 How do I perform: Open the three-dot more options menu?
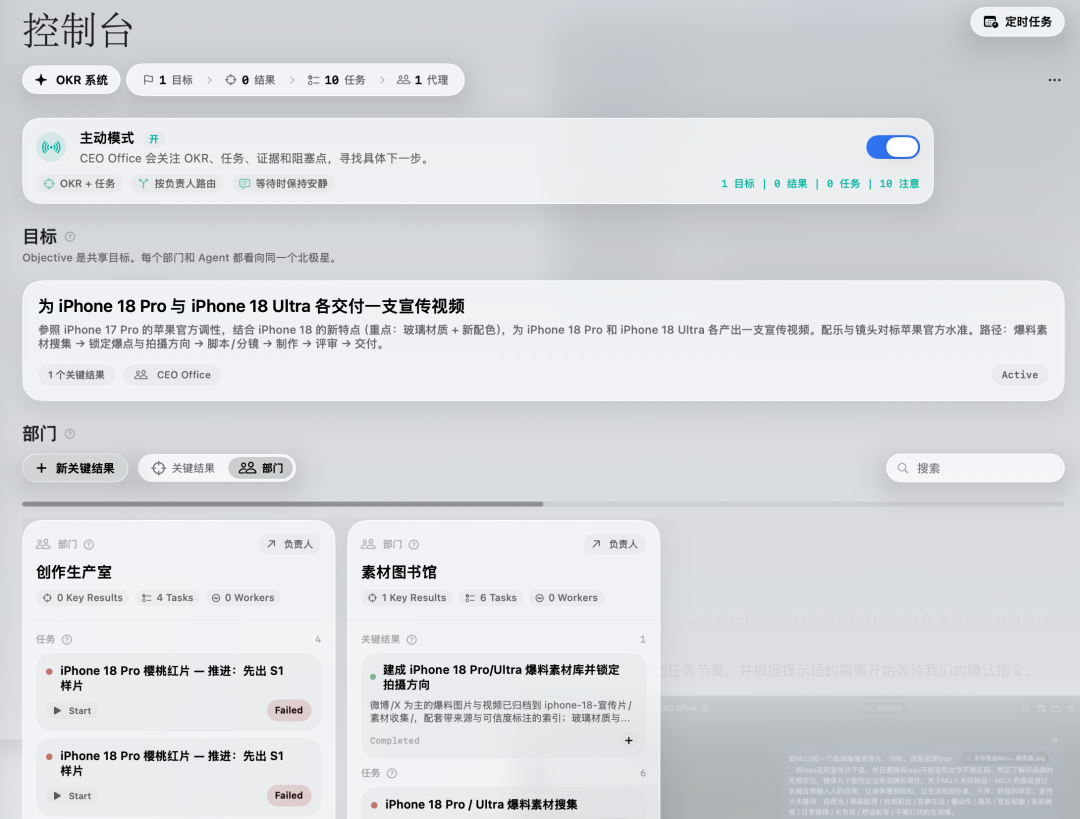pyautogui.click(x=1054, y=80)
